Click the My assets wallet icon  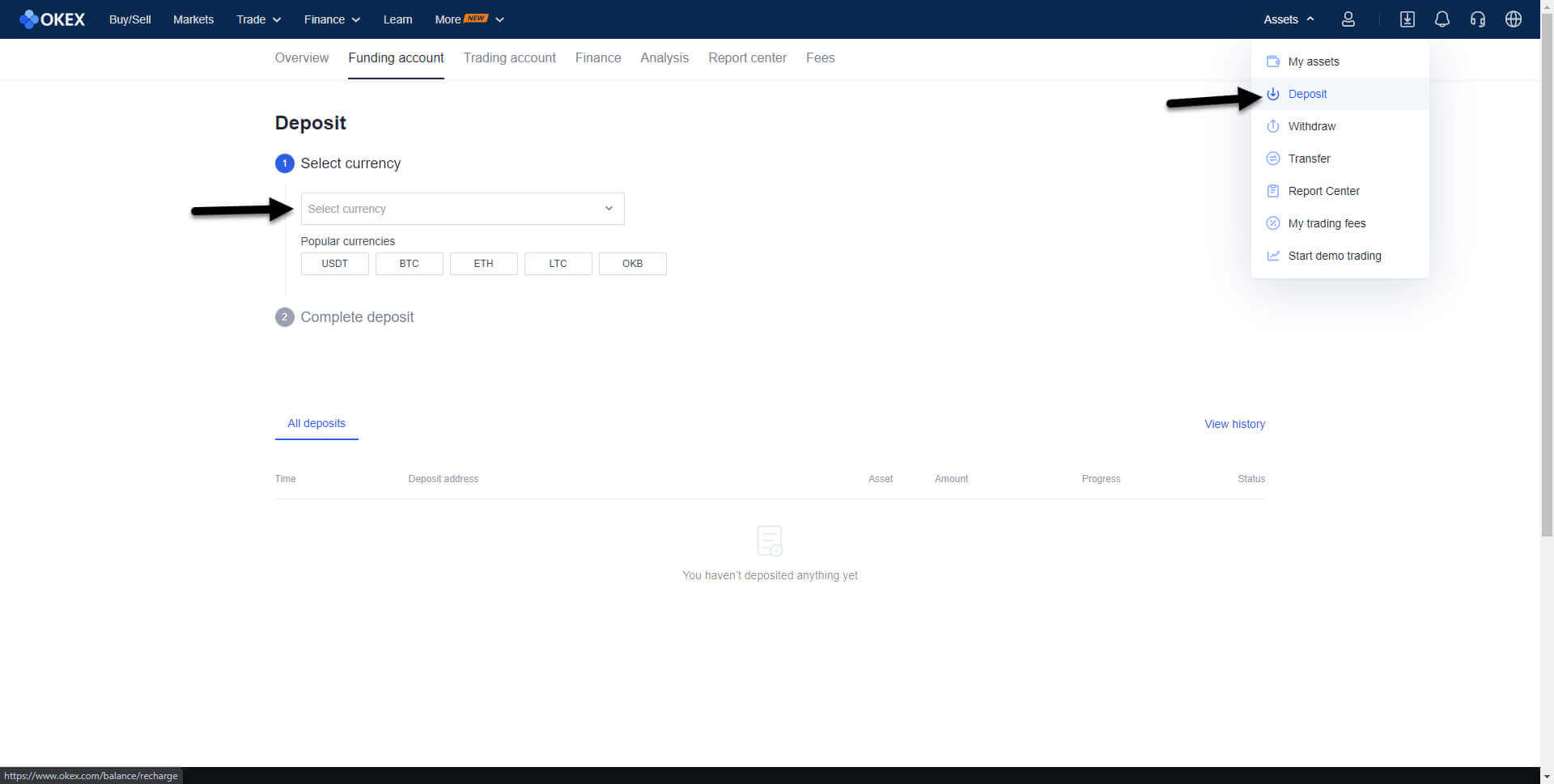pyautogui.click(x=1273, y=61)
